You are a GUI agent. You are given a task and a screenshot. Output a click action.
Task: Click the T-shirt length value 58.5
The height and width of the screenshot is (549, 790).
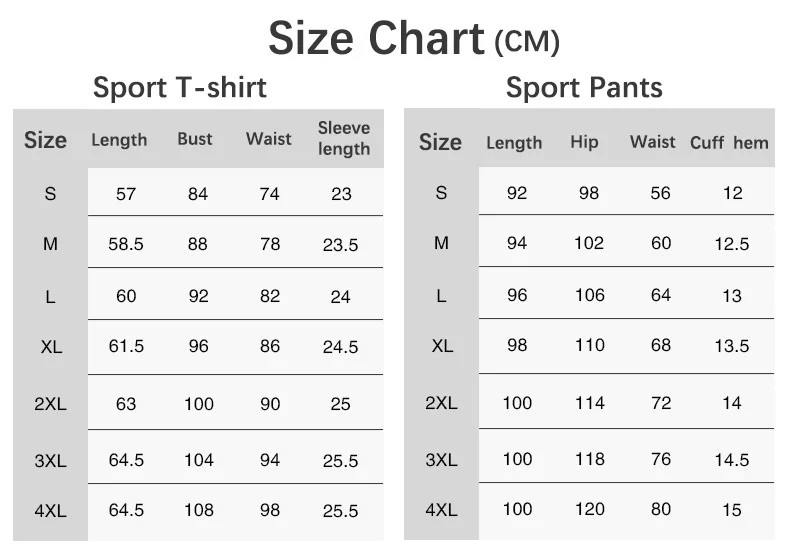126,244
